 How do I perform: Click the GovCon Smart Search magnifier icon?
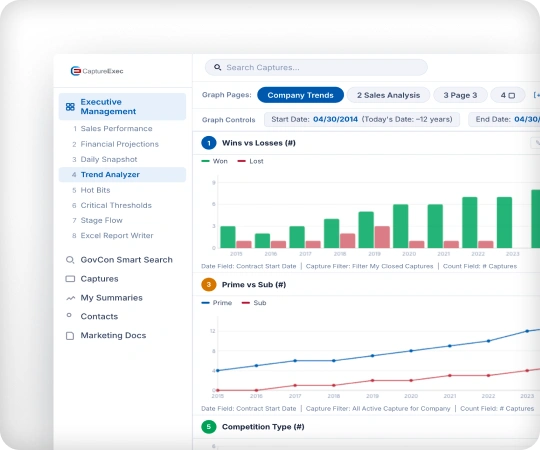pyautogui.click(x=70, y=260)
